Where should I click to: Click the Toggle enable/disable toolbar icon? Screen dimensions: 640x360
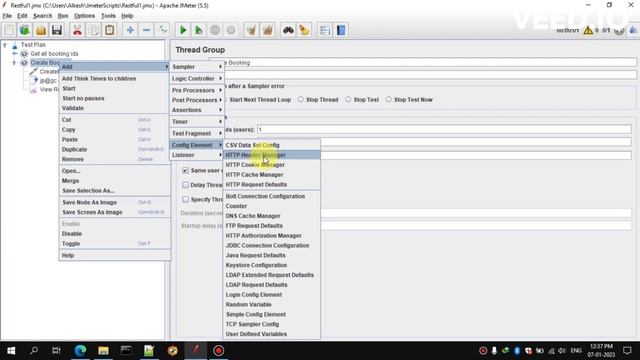[162, 30]
